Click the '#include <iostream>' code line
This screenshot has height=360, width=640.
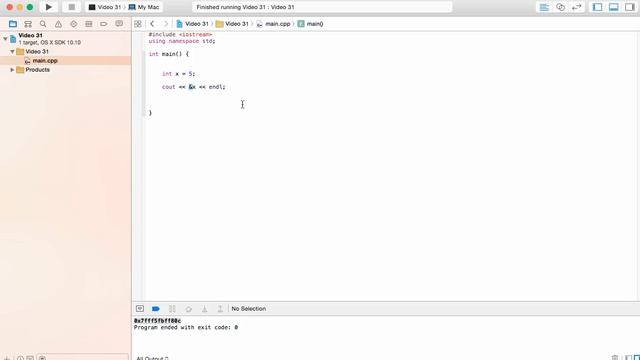tap(180, 35)
